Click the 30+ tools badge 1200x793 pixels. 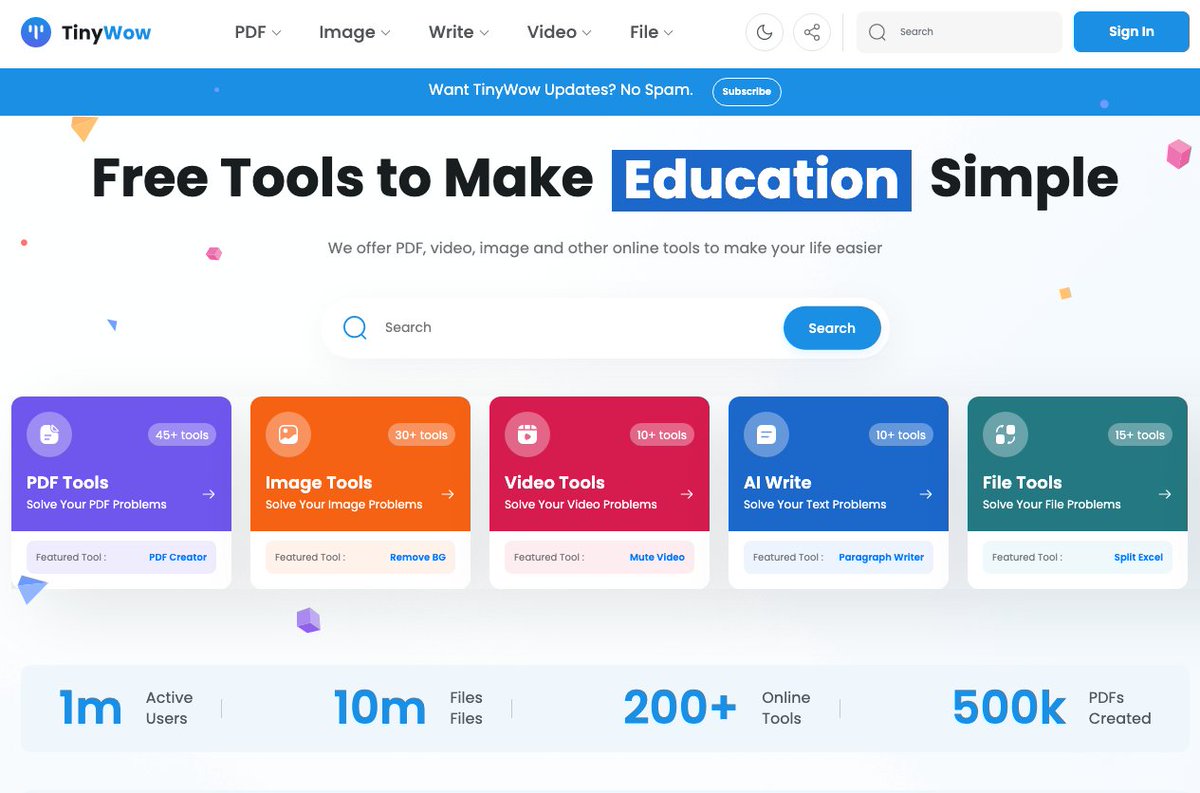point(421,435)
